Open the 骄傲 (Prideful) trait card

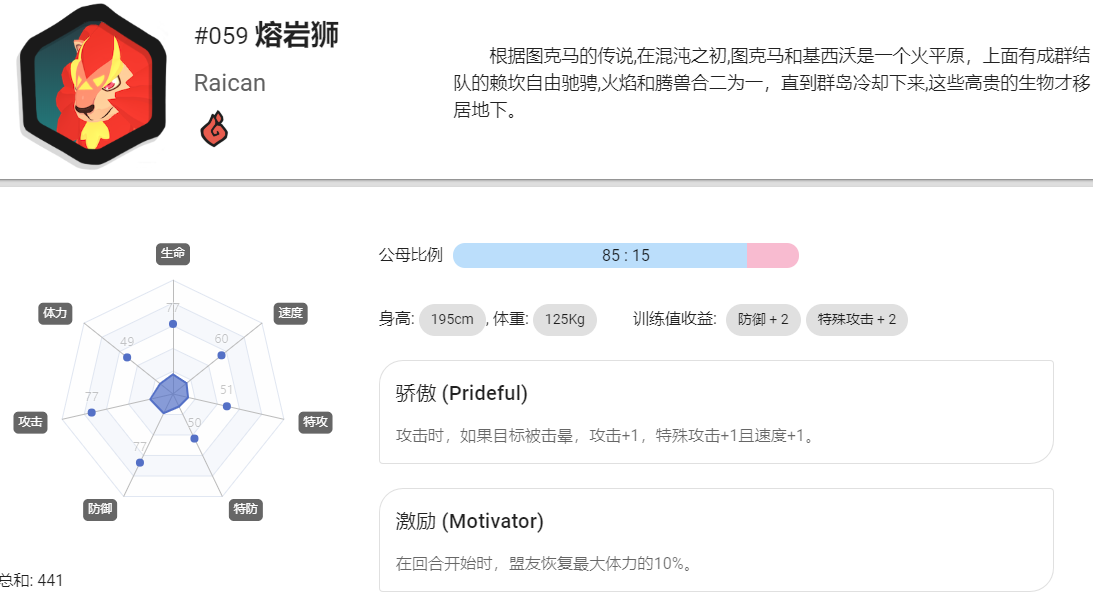click(x=716, y=412)
